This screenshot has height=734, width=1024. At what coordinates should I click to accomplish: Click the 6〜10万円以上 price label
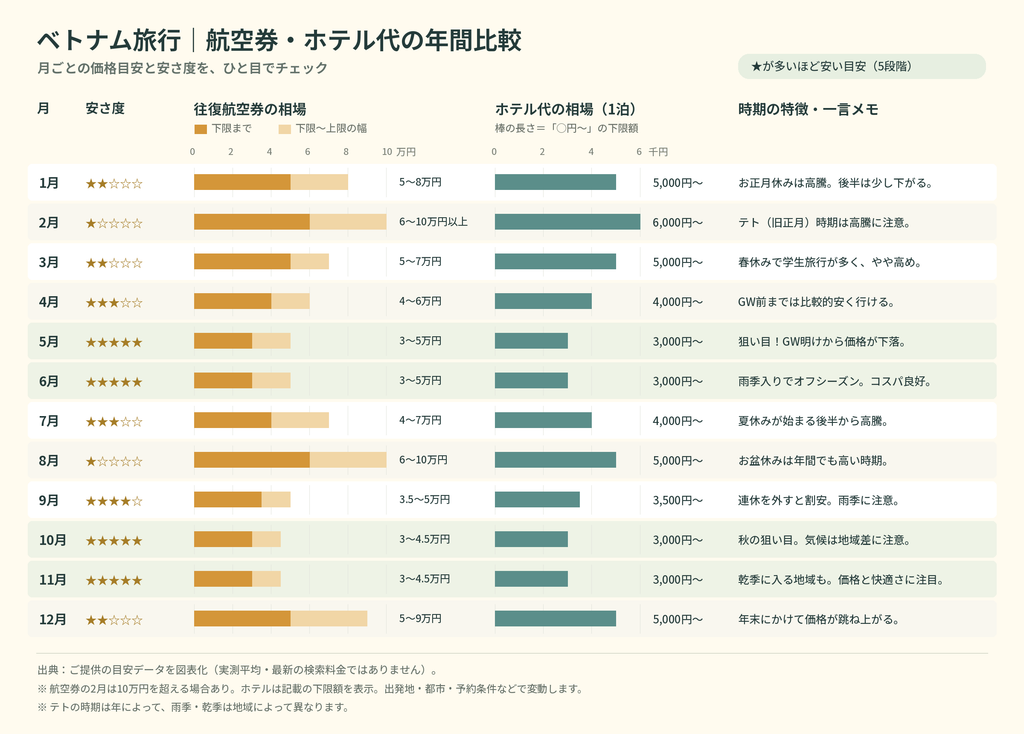click(x=433, y=222)
